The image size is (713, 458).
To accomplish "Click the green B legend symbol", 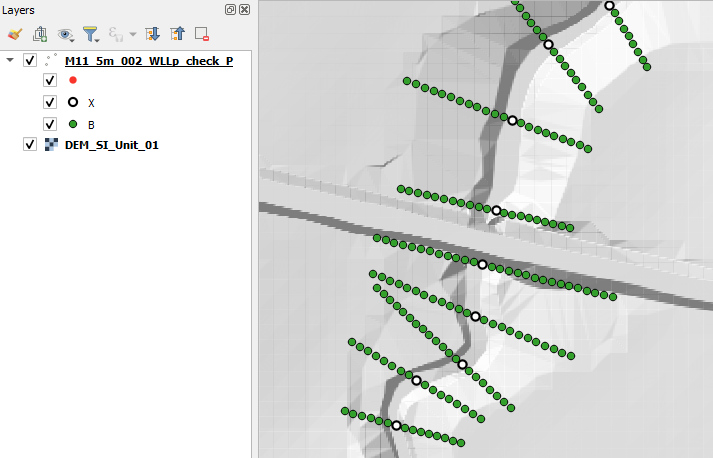I will point(73,124).
